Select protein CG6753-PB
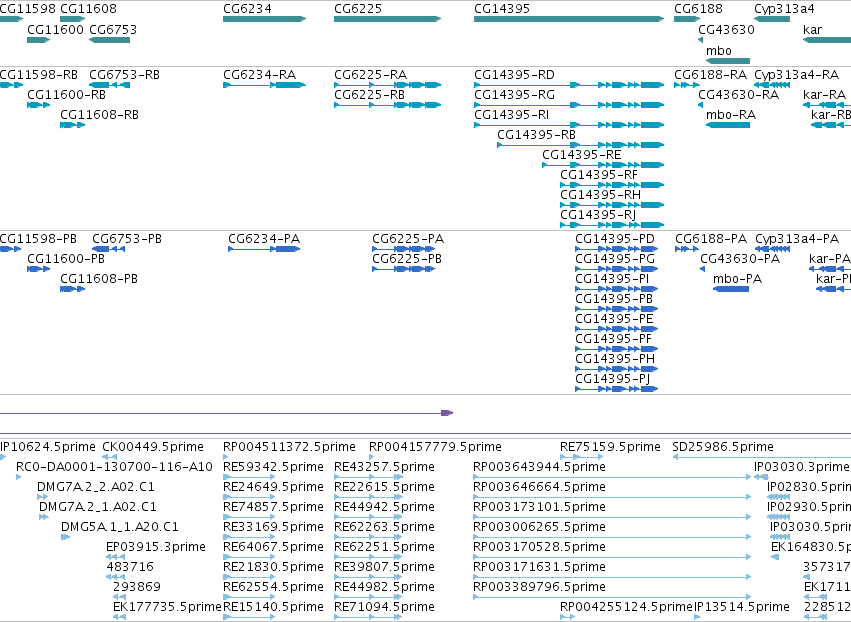The width and height of the screenshot is (851, 622). point(109,249)
